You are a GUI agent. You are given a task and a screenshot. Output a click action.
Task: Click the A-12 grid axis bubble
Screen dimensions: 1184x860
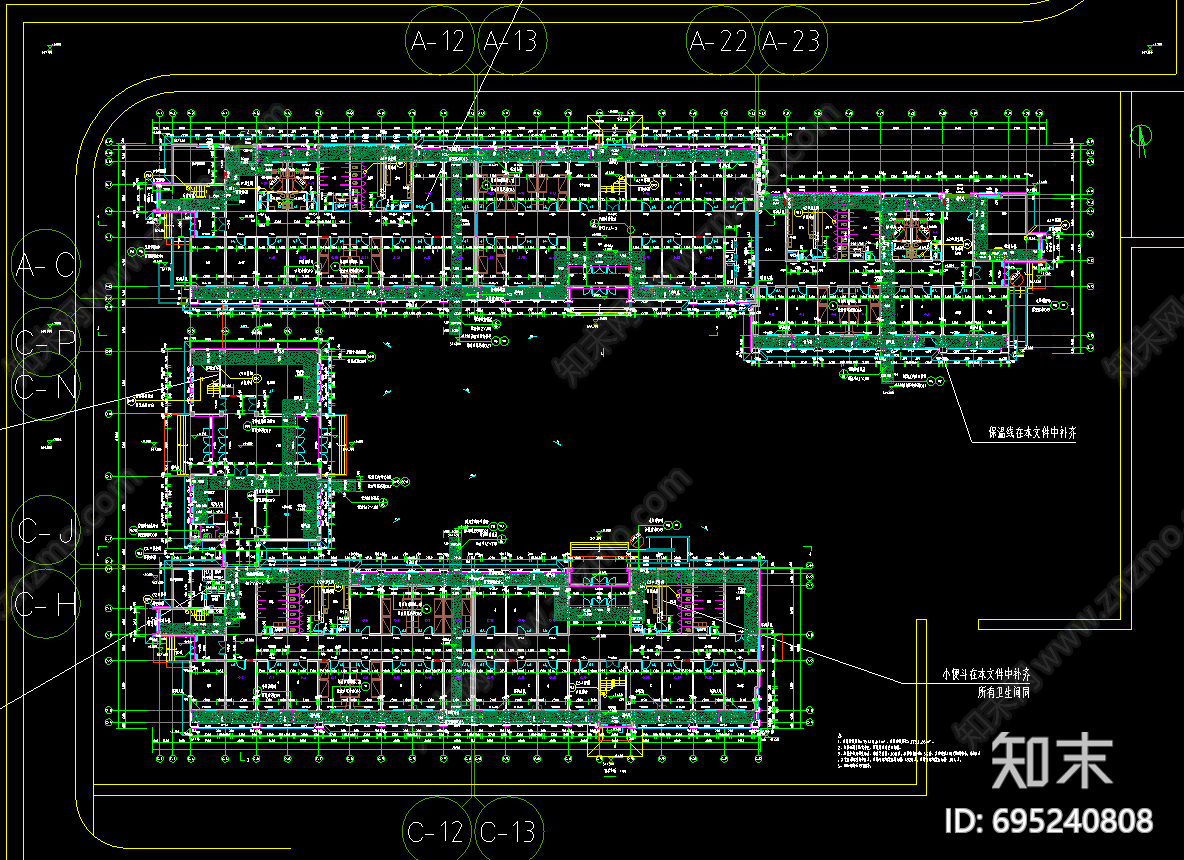tap(439, 41)
